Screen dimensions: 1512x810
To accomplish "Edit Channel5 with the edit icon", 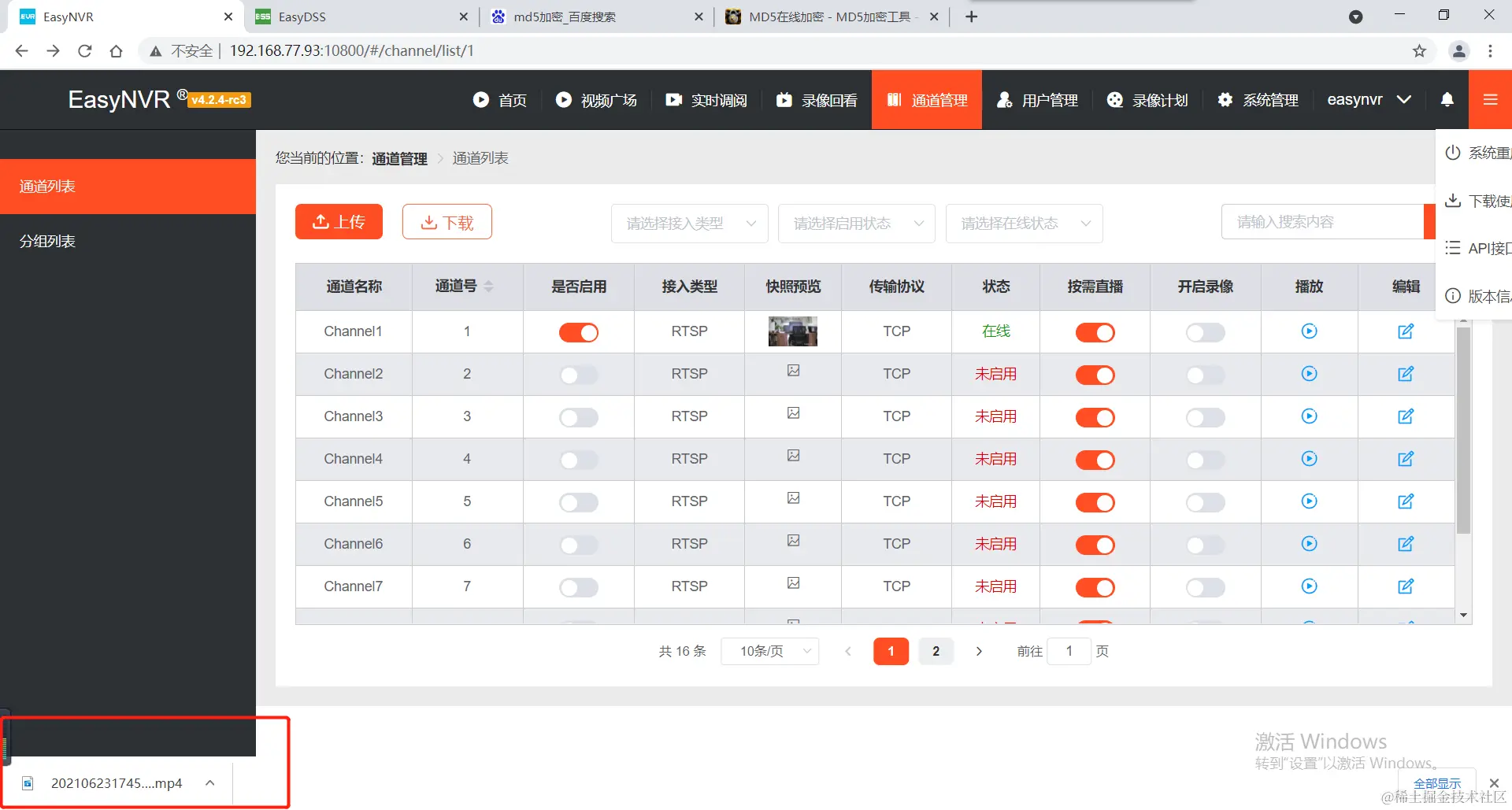I will click(x=1406, y=501).
